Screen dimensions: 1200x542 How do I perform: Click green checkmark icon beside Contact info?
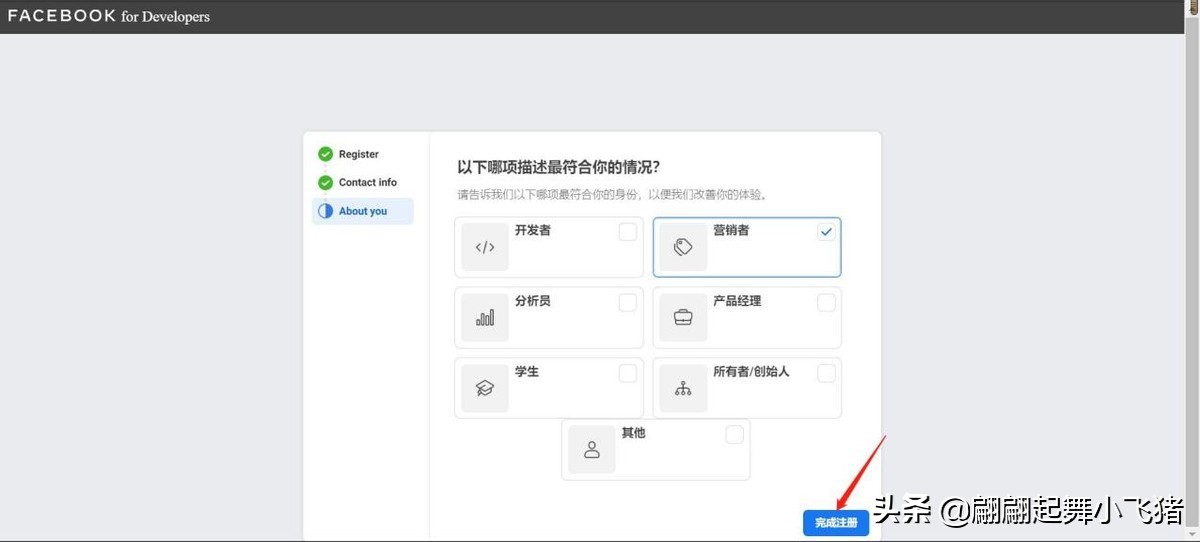point(325,183)
